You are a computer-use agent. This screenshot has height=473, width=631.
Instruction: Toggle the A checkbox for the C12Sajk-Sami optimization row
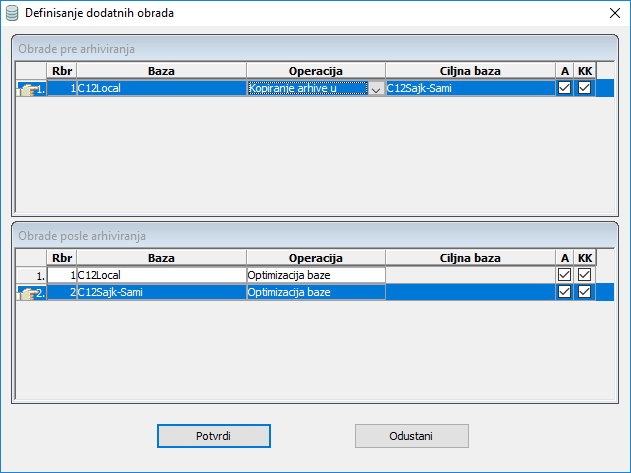point(565,292)
